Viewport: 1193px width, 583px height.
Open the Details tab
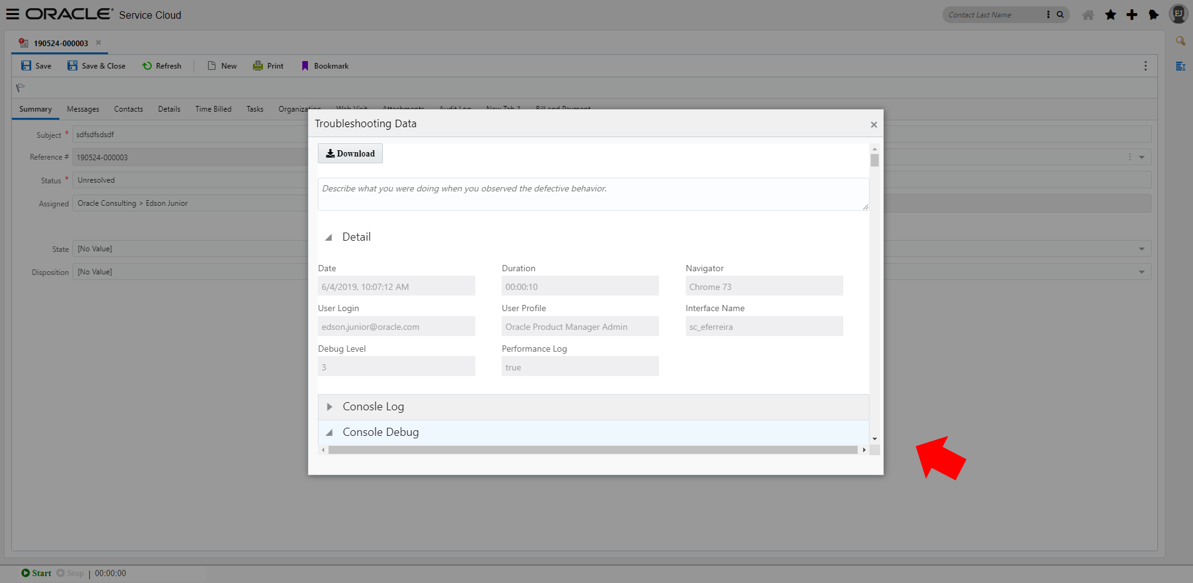pyautogui.click(x=169, y=109)
